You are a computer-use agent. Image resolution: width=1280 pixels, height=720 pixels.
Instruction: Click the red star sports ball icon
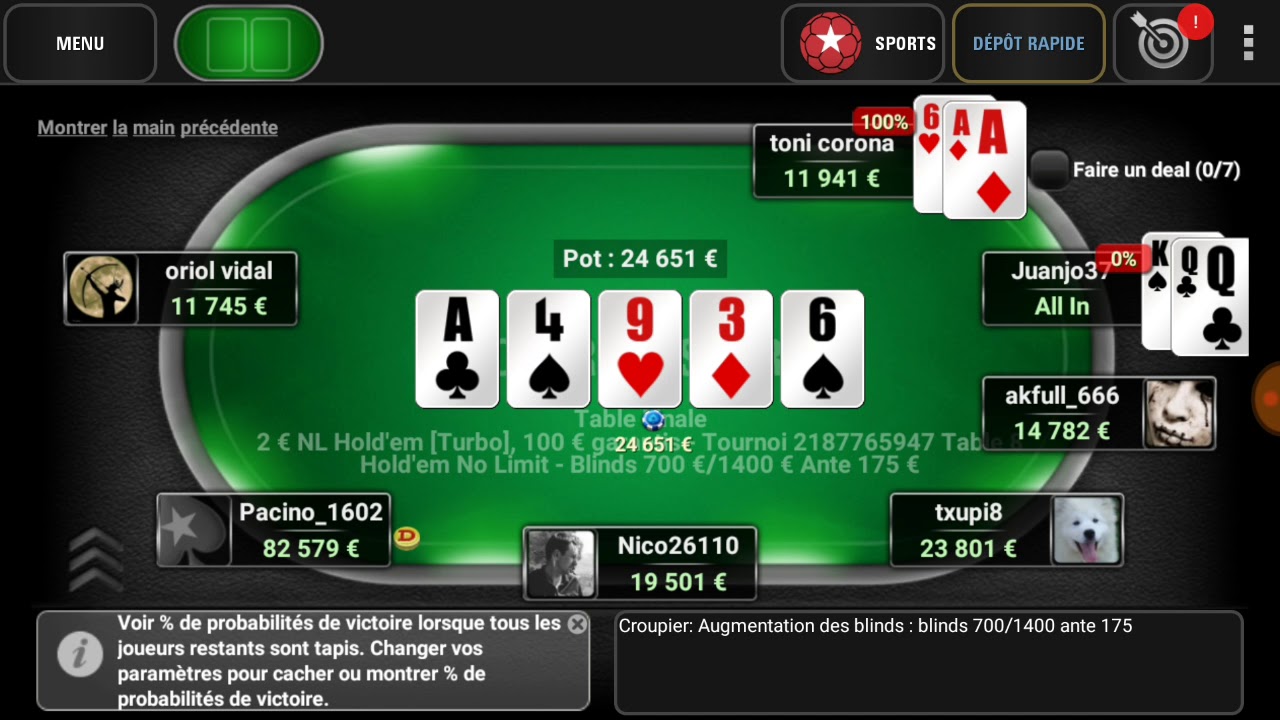(830, 43)
